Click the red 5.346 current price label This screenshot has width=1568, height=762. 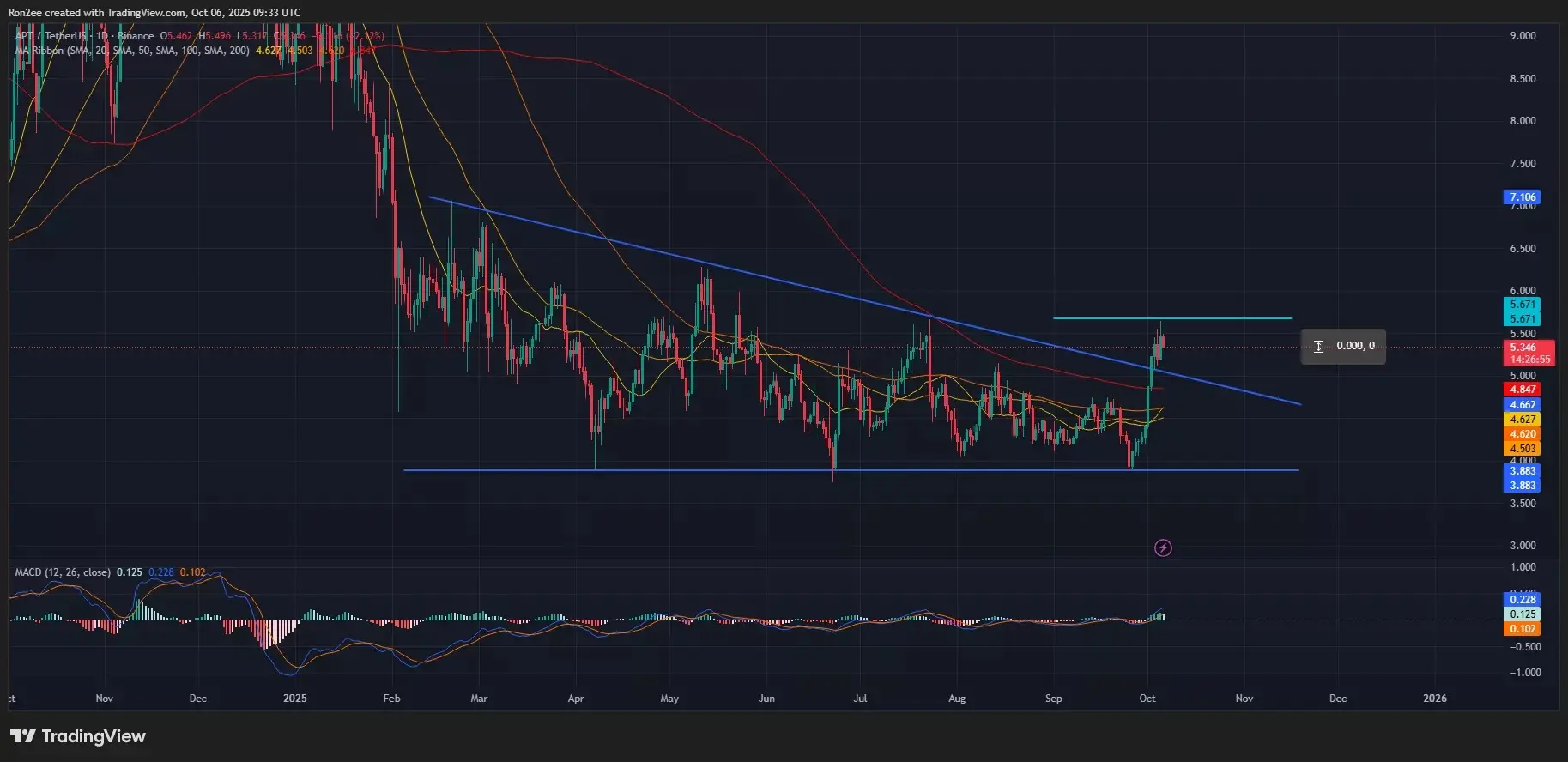tap(1523, 348)
